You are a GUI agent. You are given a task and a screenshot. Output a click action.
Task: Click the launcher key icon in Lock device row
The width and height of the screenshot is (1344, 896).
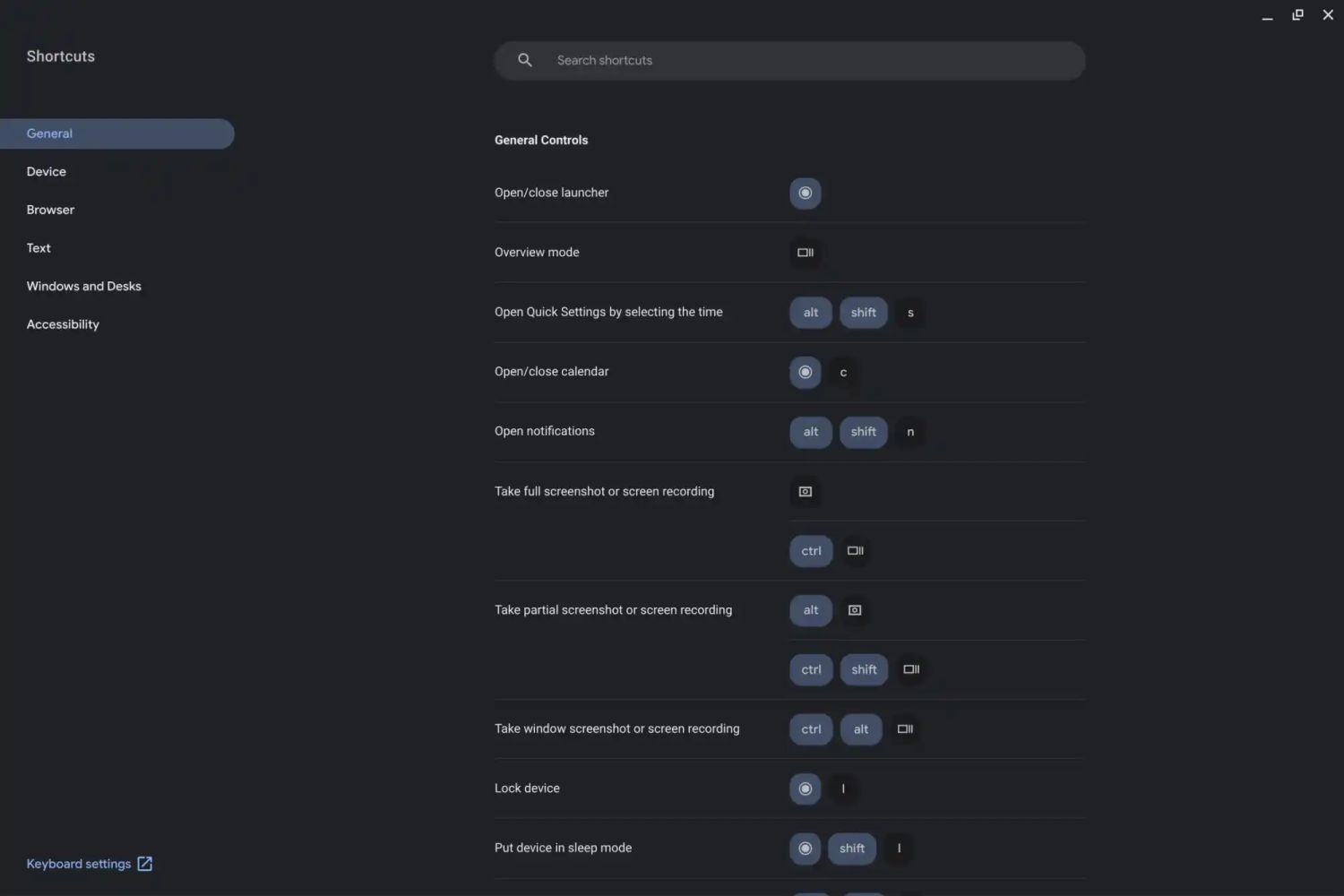pyautogui.click(x=805, y=788)
